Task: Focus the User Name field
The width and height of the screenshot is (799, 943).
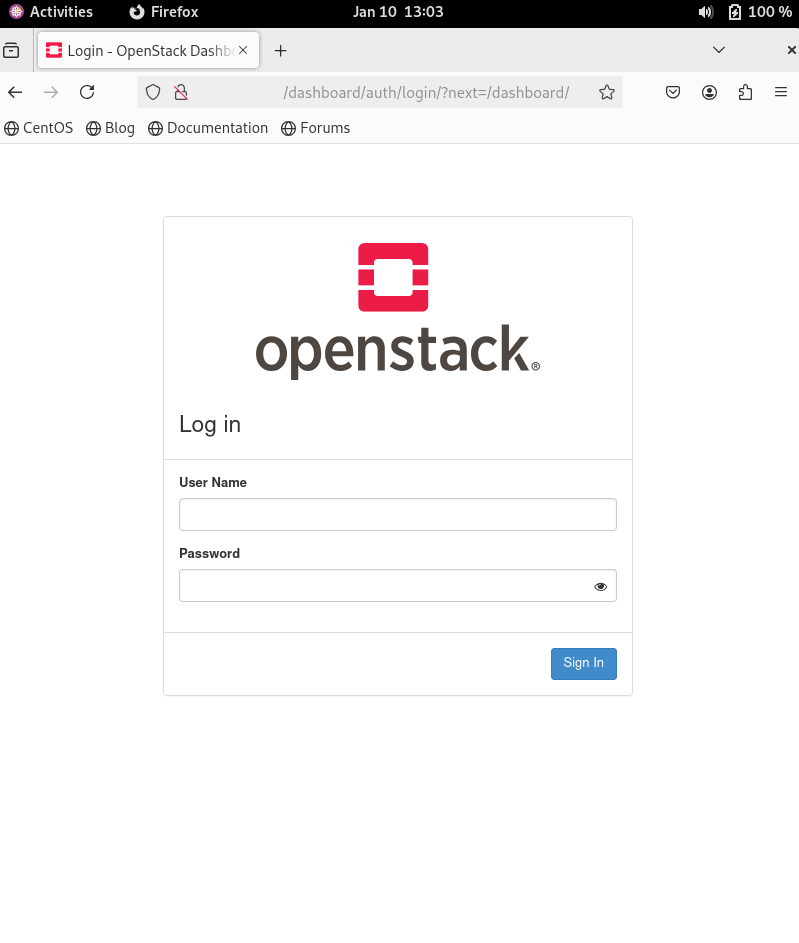Action: point(398,514)
